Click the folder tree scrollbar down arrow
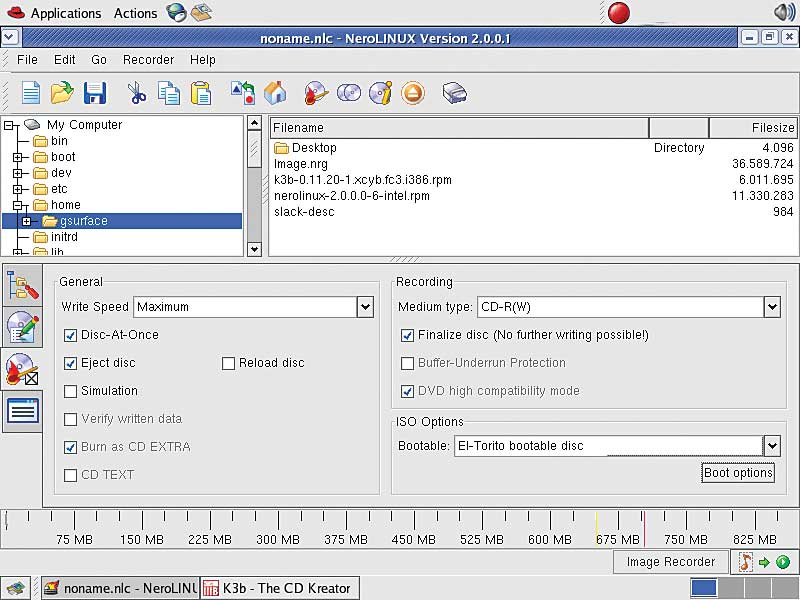Screen dimensions: 800x600 pyautogui.click(x=254, y=249)
